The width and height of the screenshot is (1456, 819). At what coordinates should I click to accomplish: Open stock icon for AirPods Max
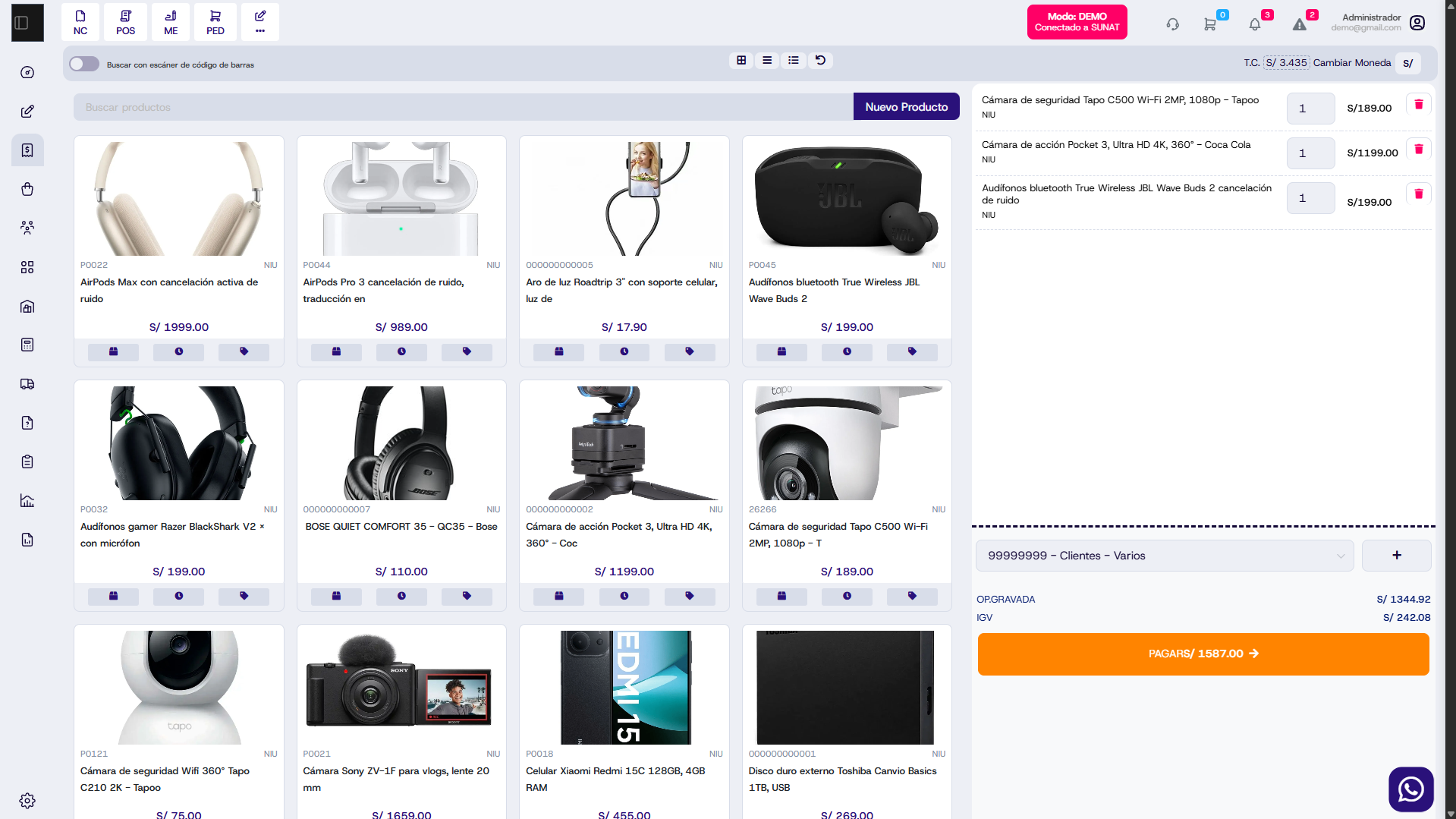(114, 351)
